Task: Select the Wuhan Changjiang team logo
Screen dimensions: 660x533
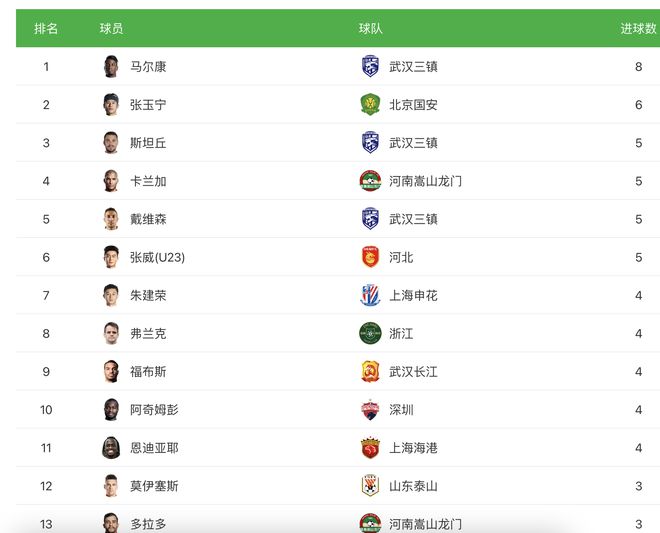Action: coord(370,371)
